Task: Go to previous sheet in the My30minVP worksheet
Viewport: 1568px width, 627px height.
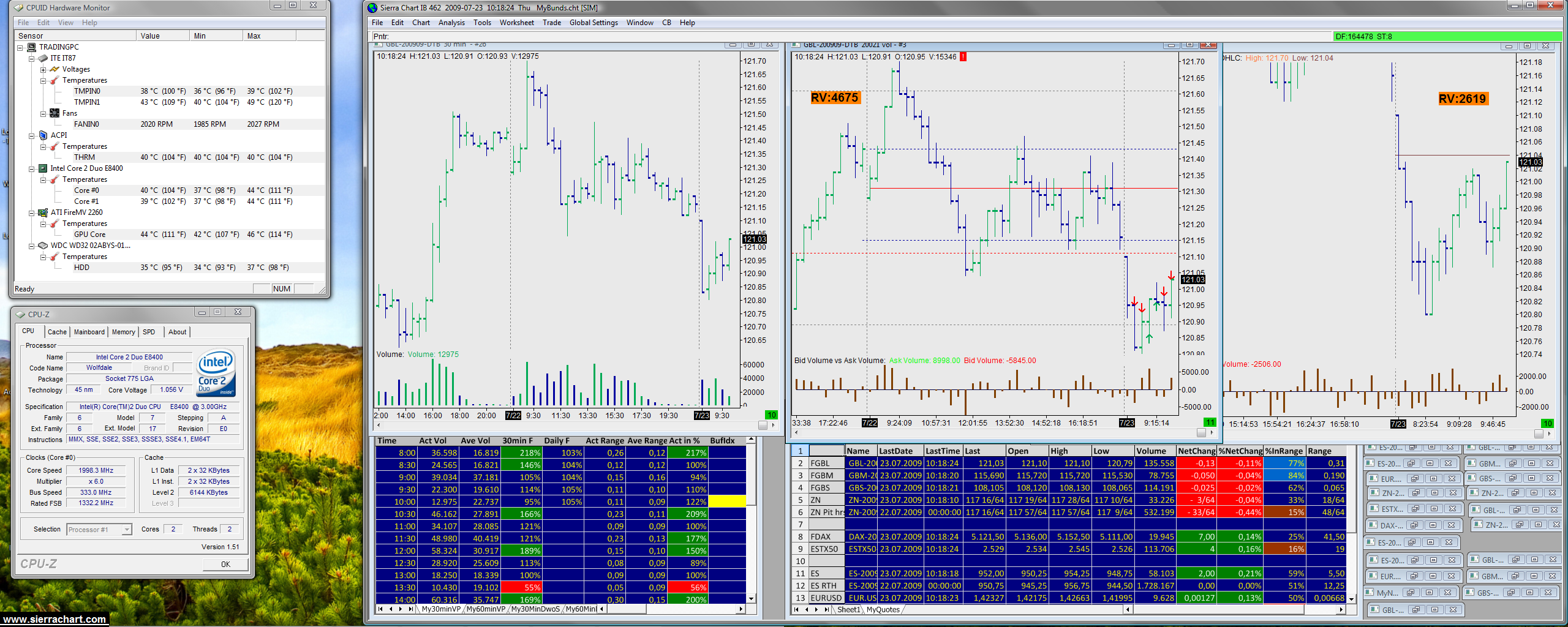Action: [x=391, y=609]
